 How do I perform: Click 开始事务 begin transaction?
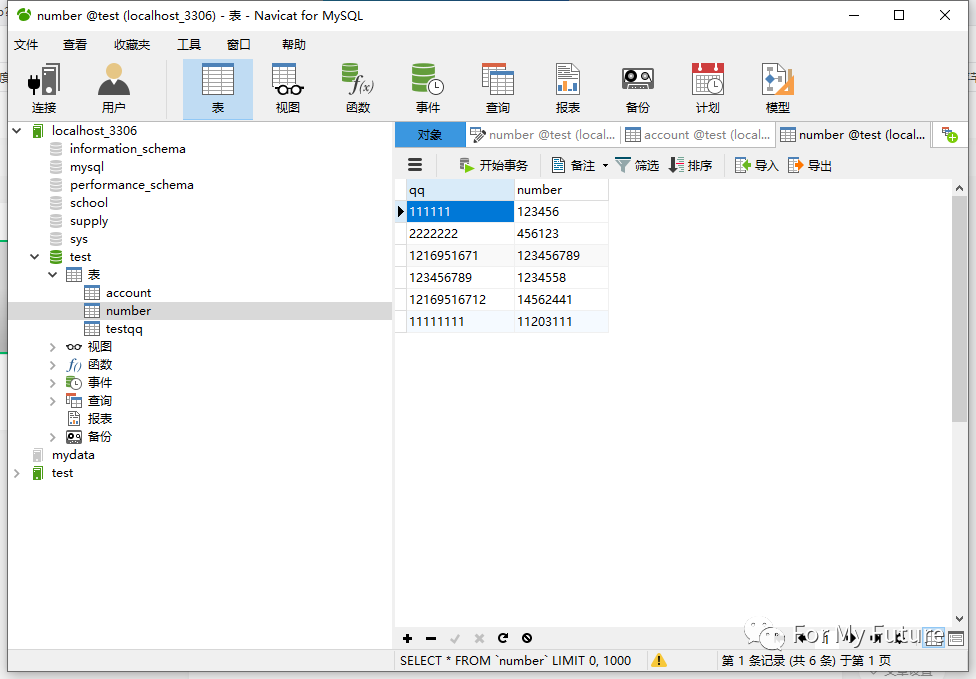(x=494, y=166)
